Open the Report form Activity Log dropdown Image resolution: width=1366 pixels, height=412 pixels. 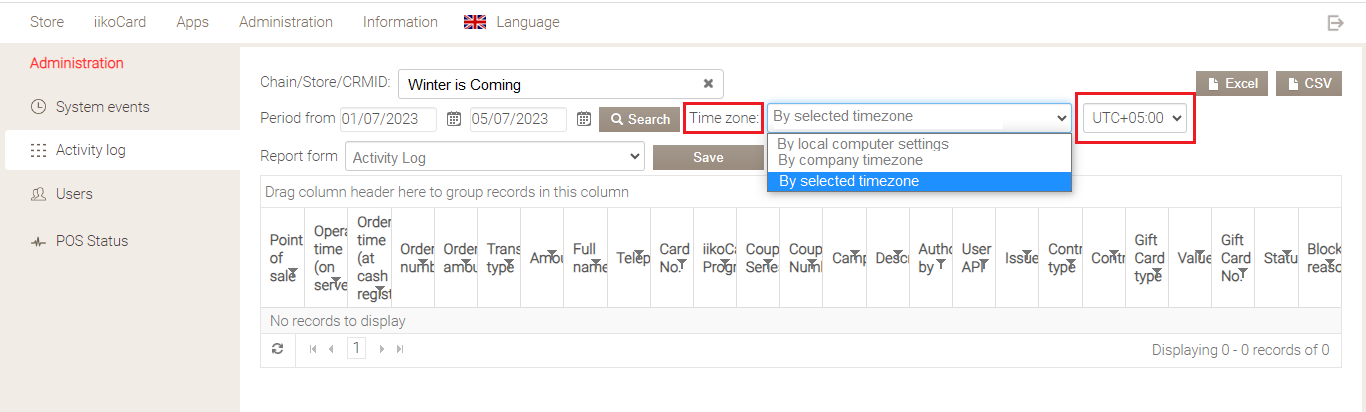pyautogui.click(x=495, y=157)
